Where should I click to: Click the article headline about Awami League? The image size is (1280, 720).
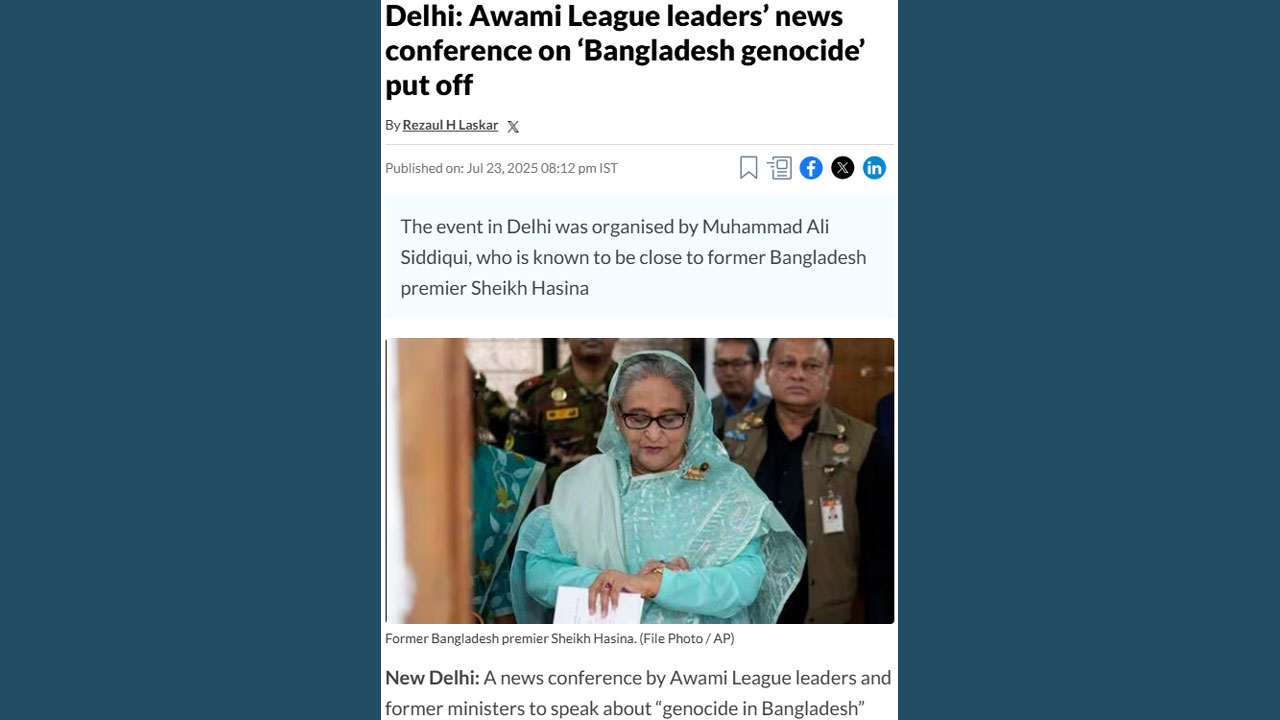point(625,50)
